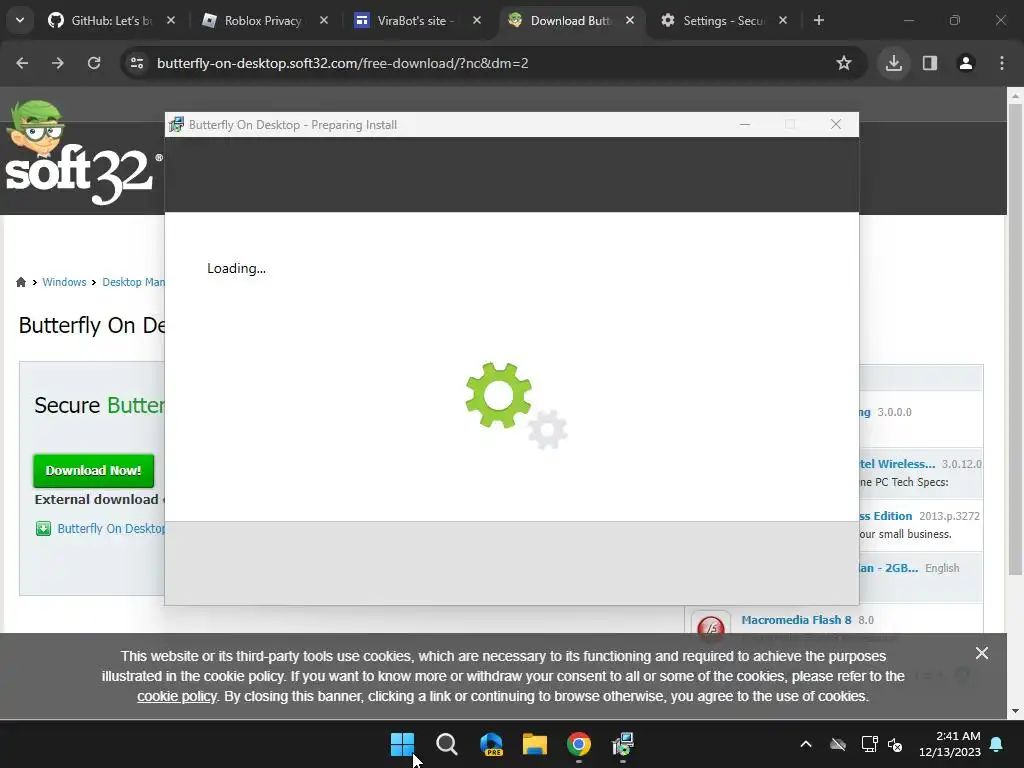This screenshot has height=768, width=1024.
Task: Close the ViraBot's site tab
Action: [x=477, y=20]
